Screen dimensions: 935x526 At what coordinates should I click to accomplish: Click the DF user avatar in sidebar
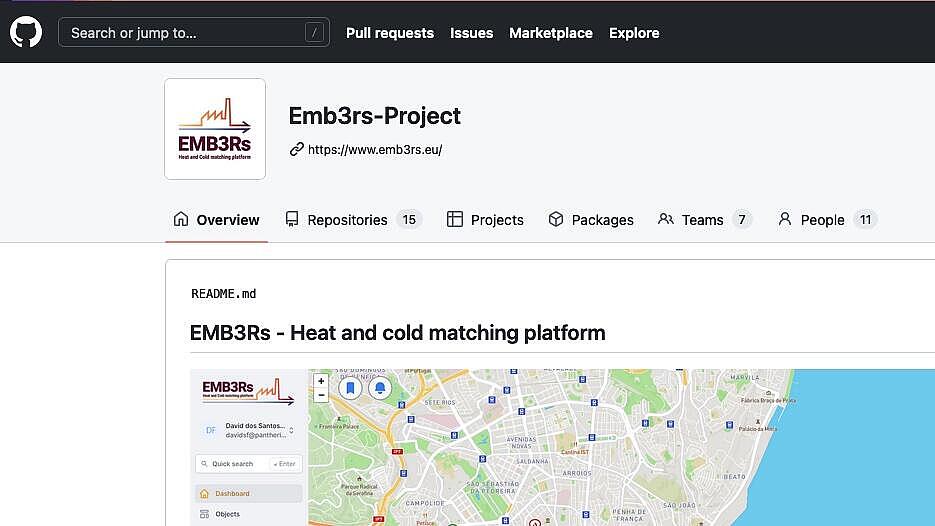point(210,430)
